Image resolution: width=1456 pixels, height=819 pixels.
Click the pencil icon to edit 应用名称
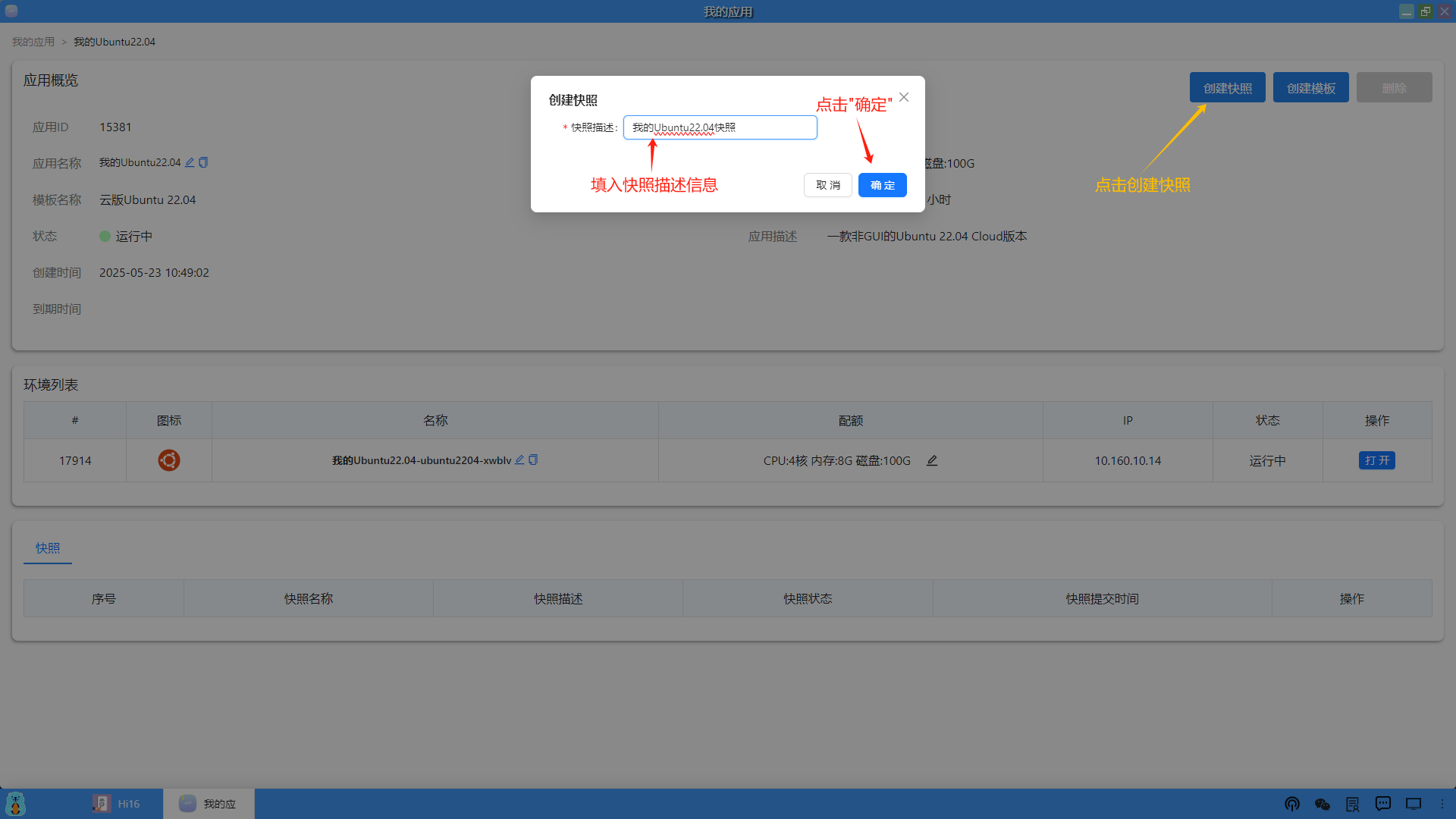click(190, 162)
